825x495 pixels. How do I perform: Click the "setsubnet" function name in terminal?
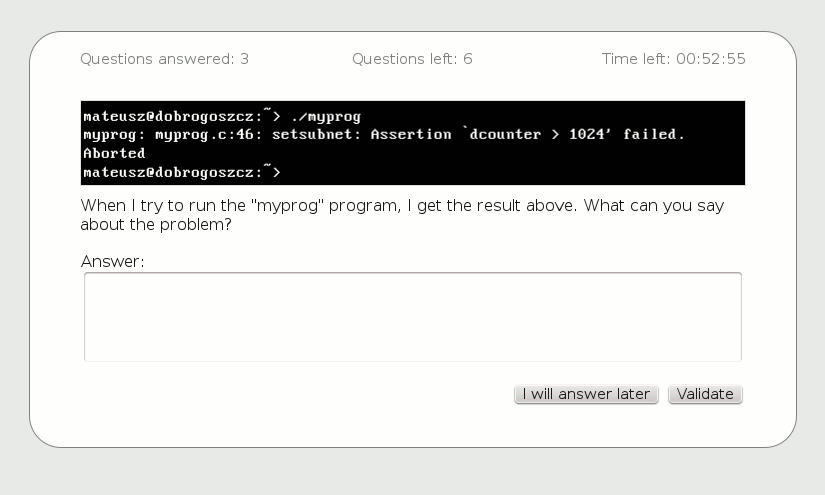(x=312, y=135)
